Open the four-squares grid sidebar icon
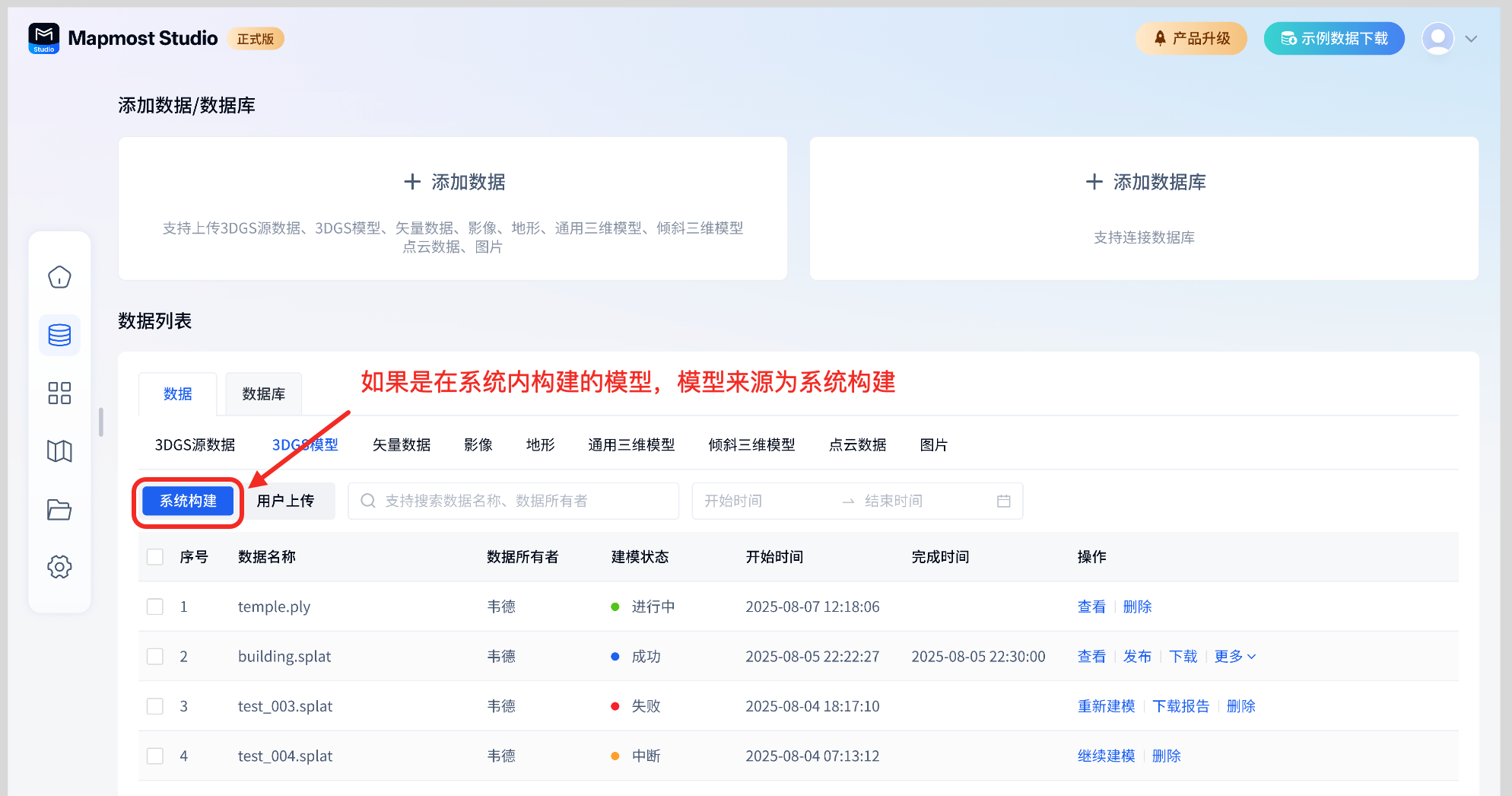The image size is (1512, 796). point(59,393)
